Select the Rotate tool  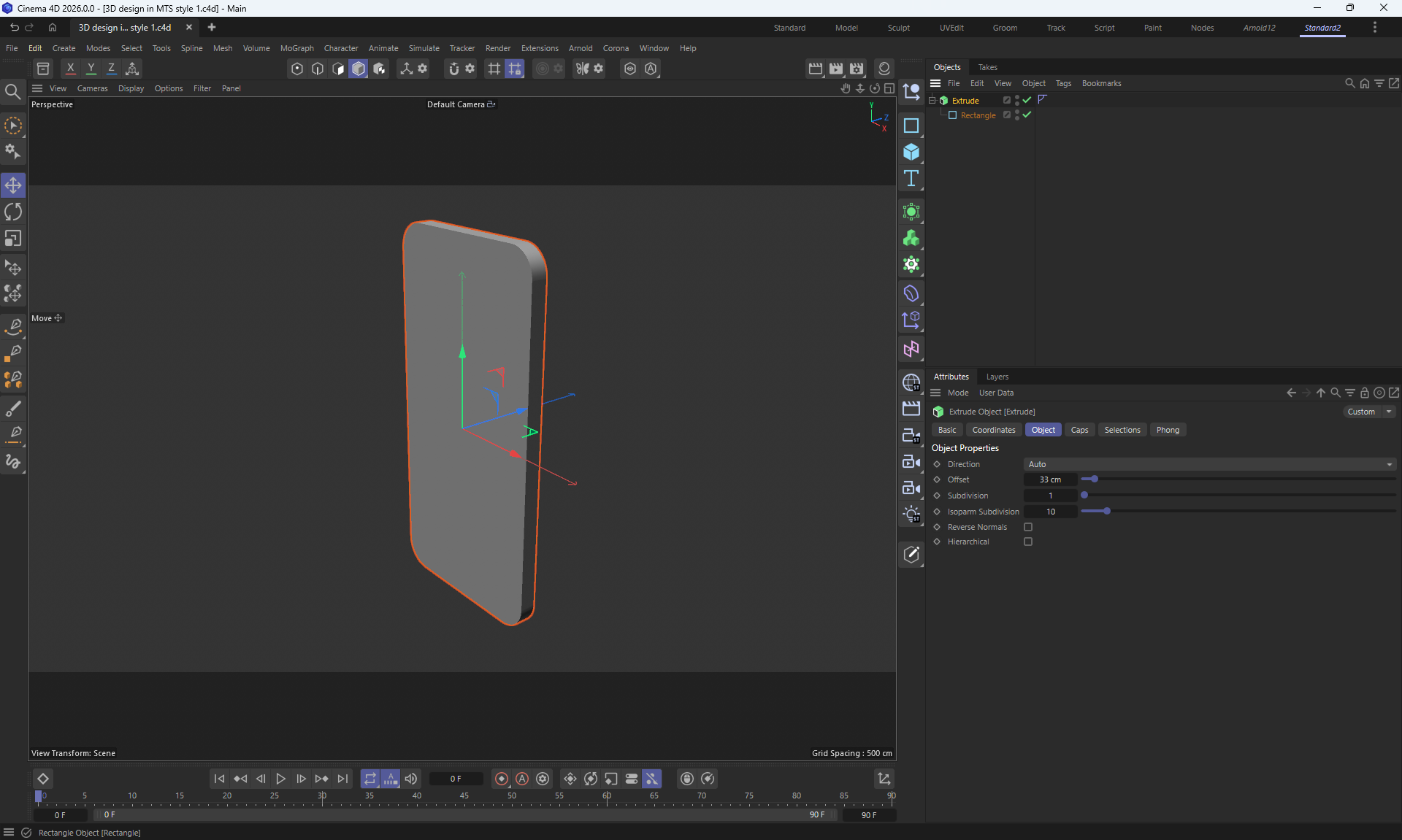pos(13,212)
